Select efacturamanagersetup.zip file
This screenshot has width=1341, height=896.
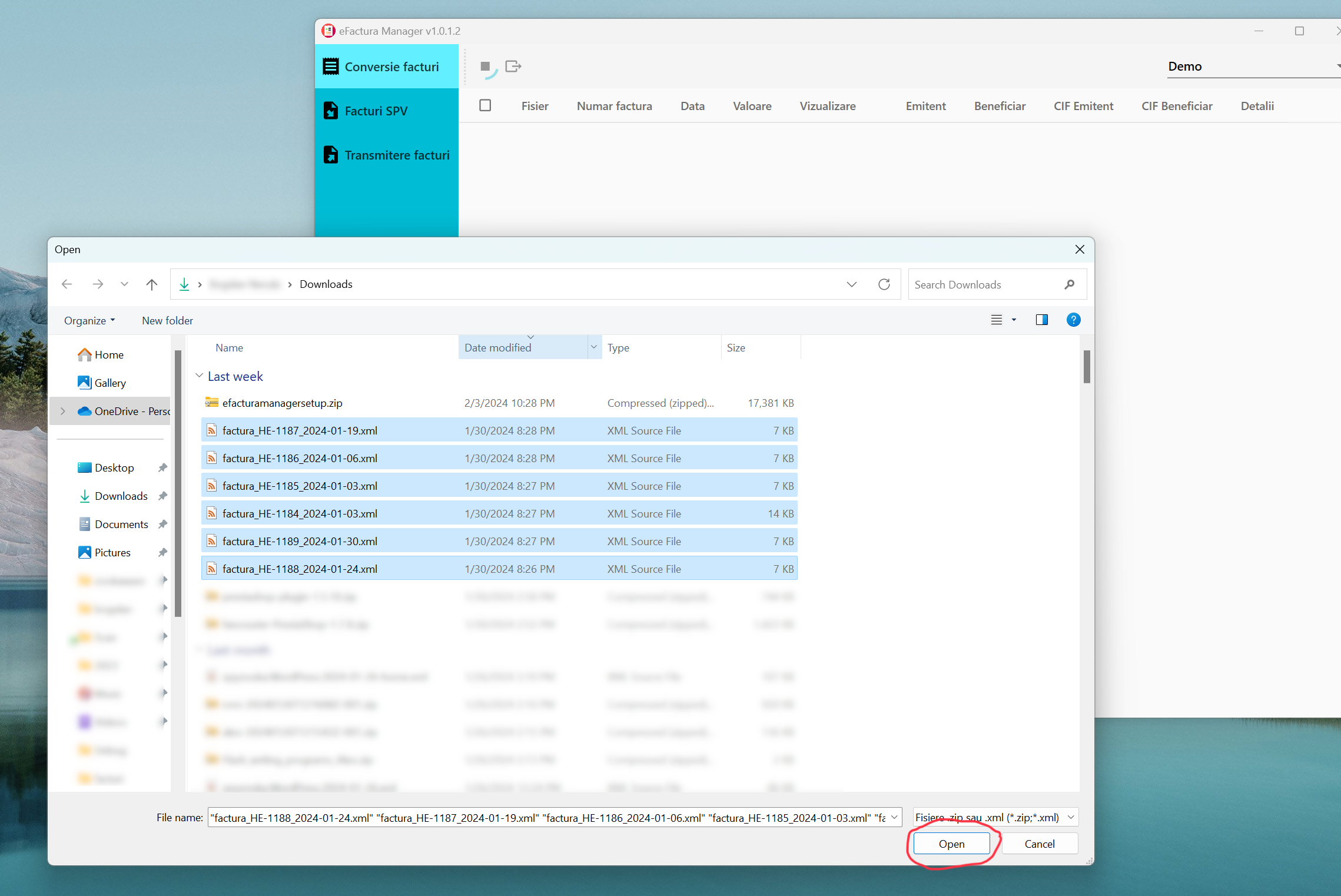(282, 403)
